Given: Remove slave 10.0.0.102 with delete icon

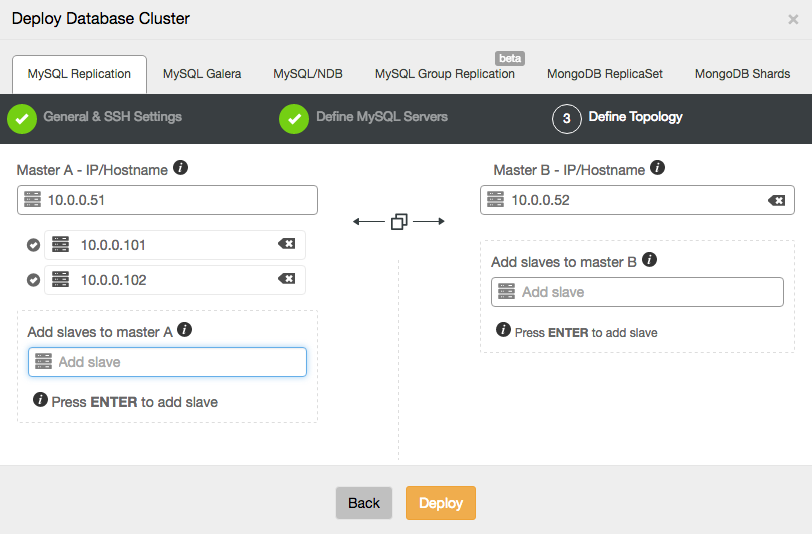Looking at the screenshot, I should (286, 279).
